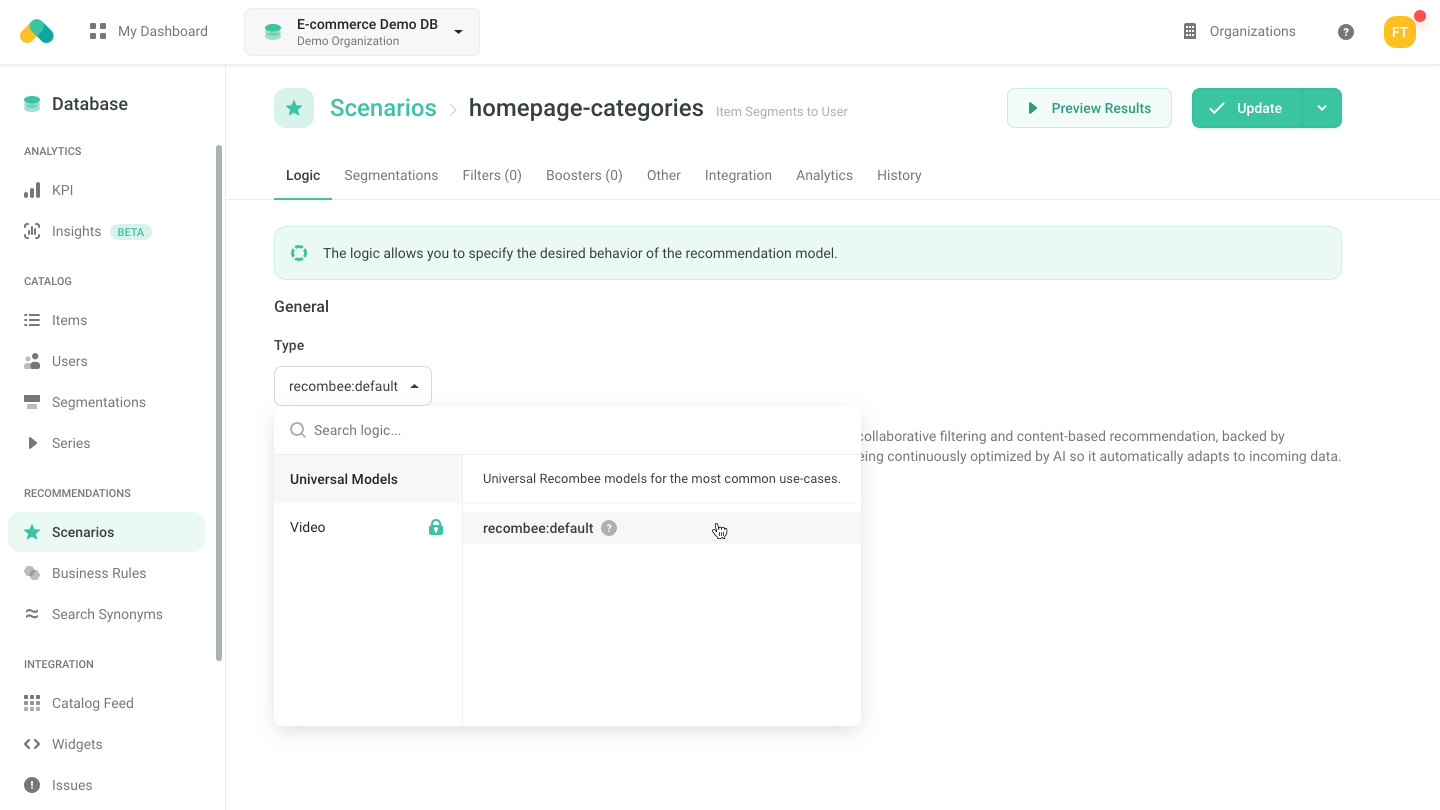Open Business Rules in the sidebar
Viewport: 1440px width, 810px height.
click(x=106, y=573)
